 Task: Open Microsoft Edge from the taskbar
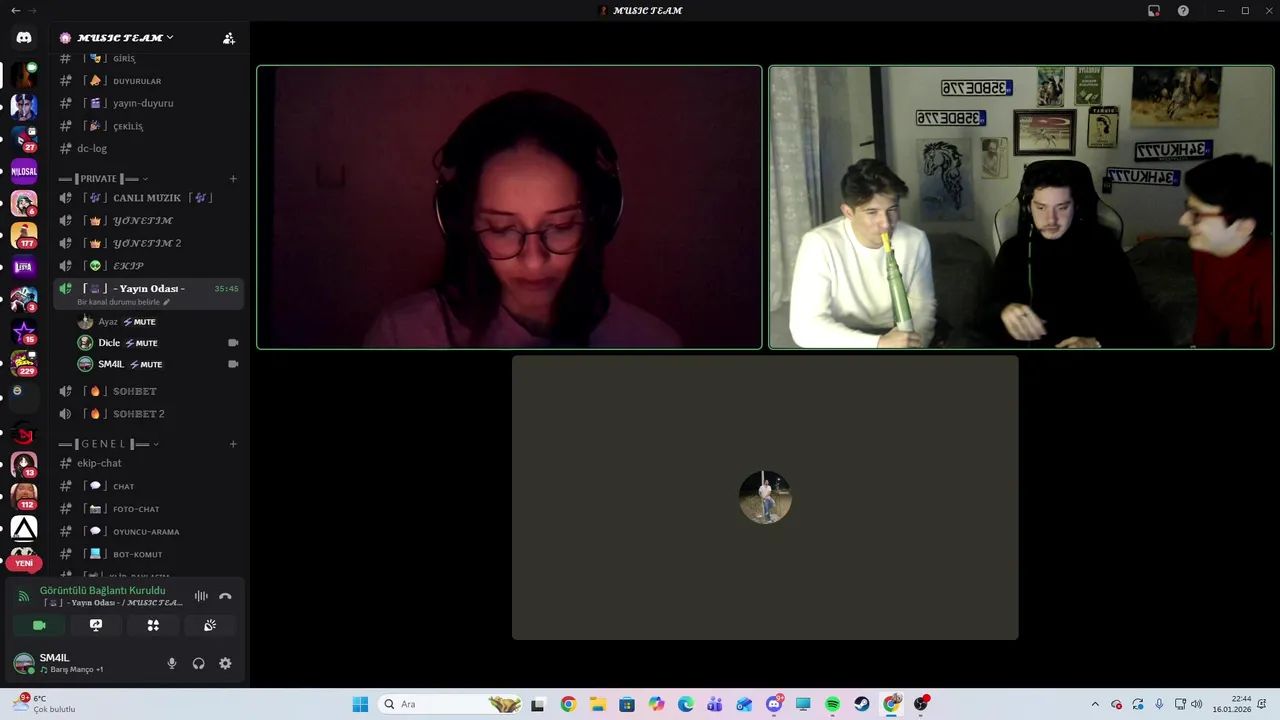tap(685, 704)
